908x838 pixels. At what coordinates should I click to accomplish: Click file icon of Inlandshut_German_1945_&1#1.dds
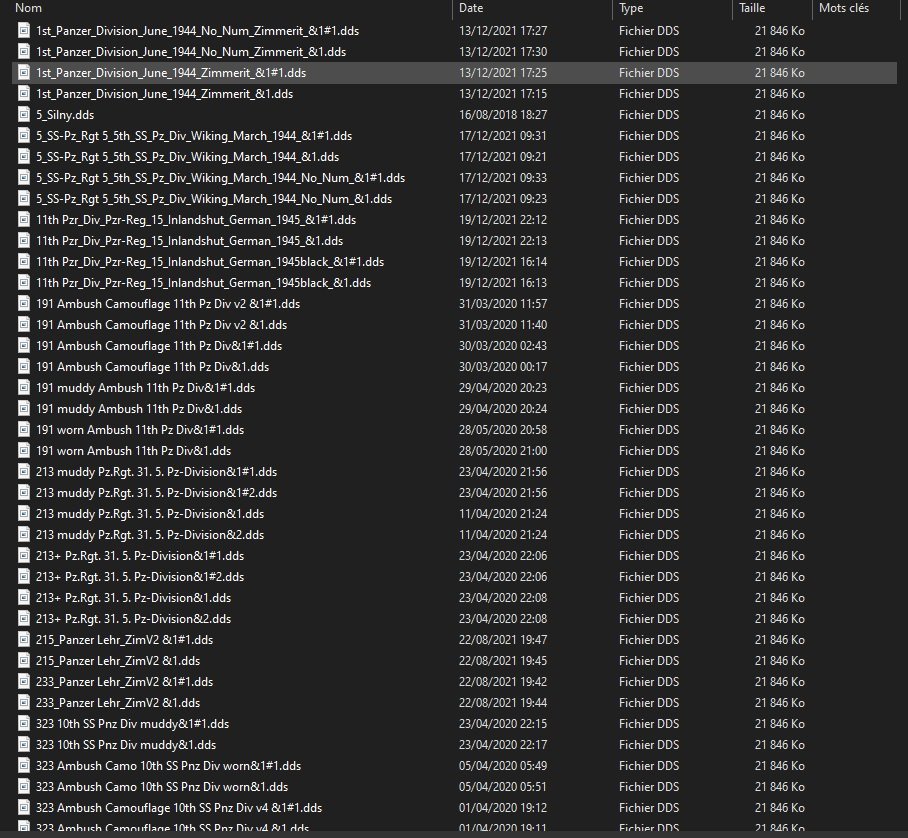coord(24,219)
